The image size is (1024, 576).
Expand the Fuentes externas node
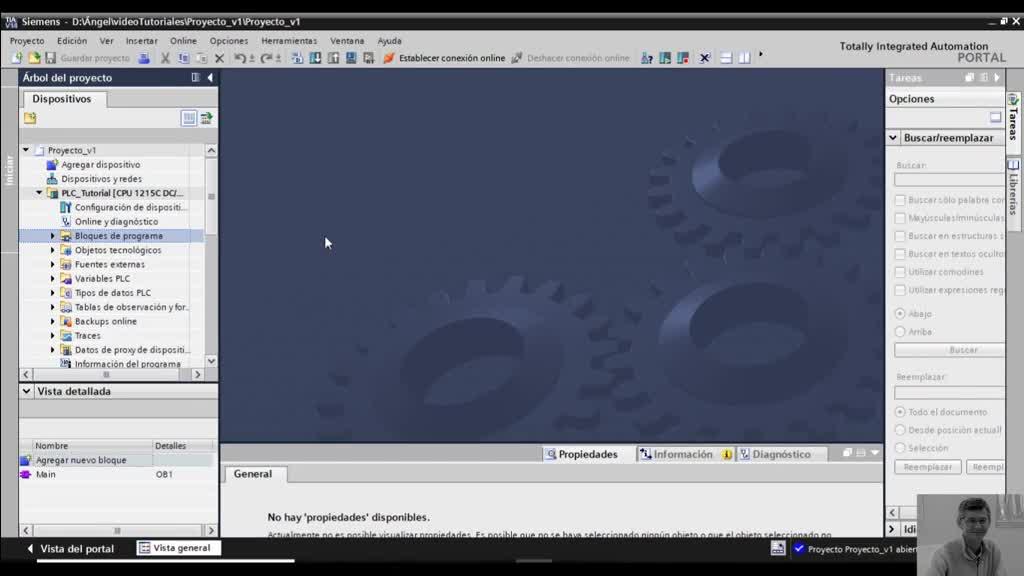(53, 264)
